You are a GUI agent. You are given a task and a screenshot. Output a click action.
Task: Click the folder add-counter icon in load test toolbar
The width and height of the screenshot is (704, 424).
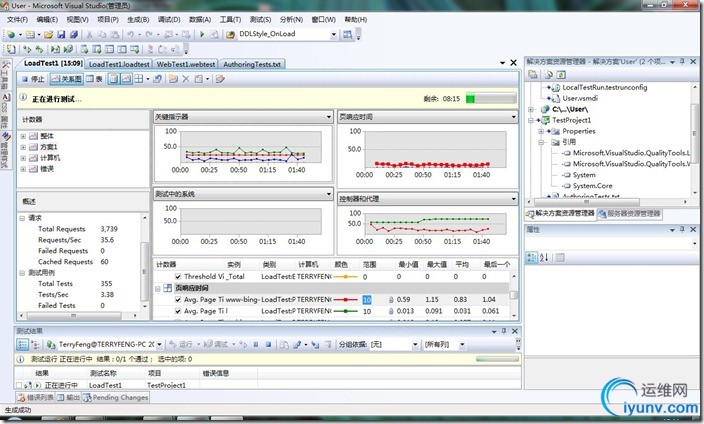[173, 79]
